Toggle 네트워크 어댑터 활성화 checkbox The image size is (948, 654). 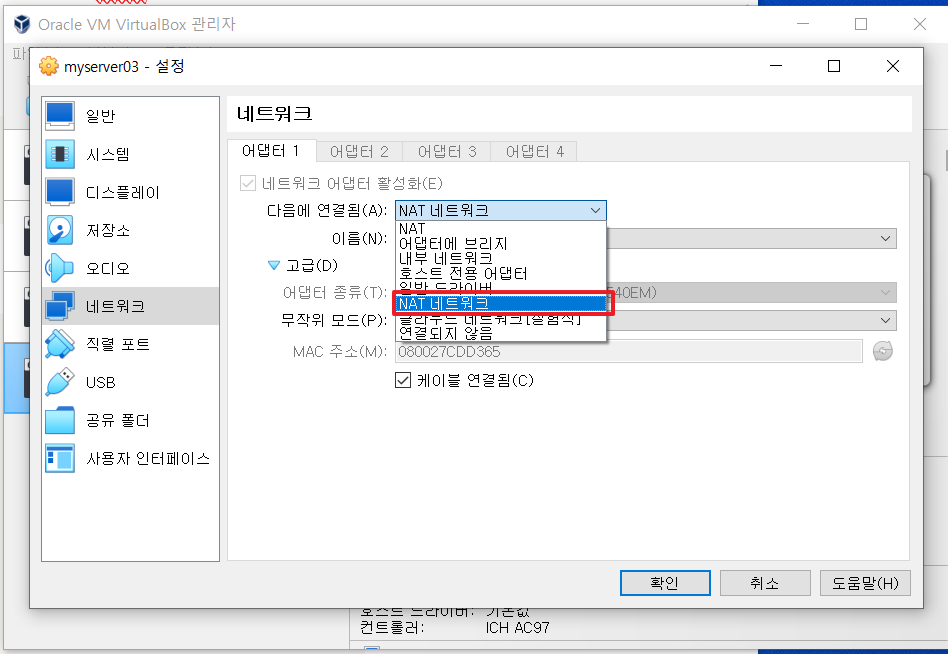point(248,183)
